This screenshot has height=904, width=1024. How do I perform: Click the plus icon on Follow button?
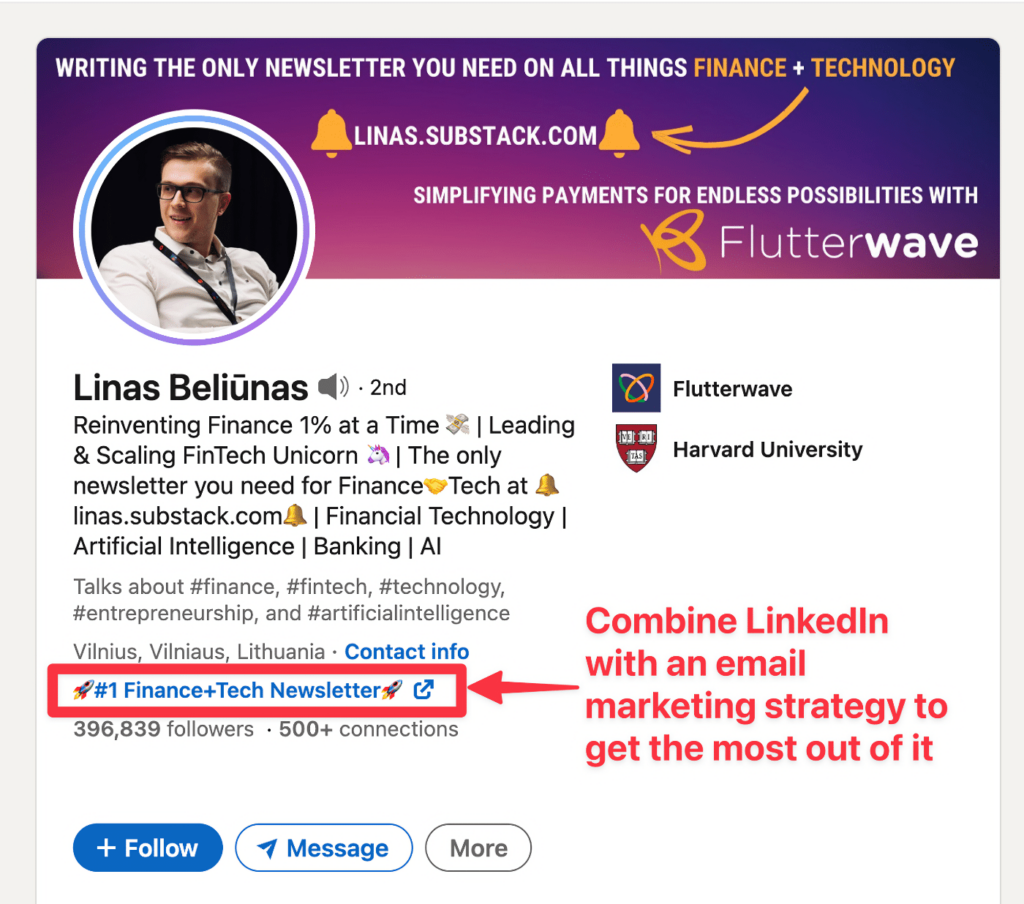(x=106, y=848)
